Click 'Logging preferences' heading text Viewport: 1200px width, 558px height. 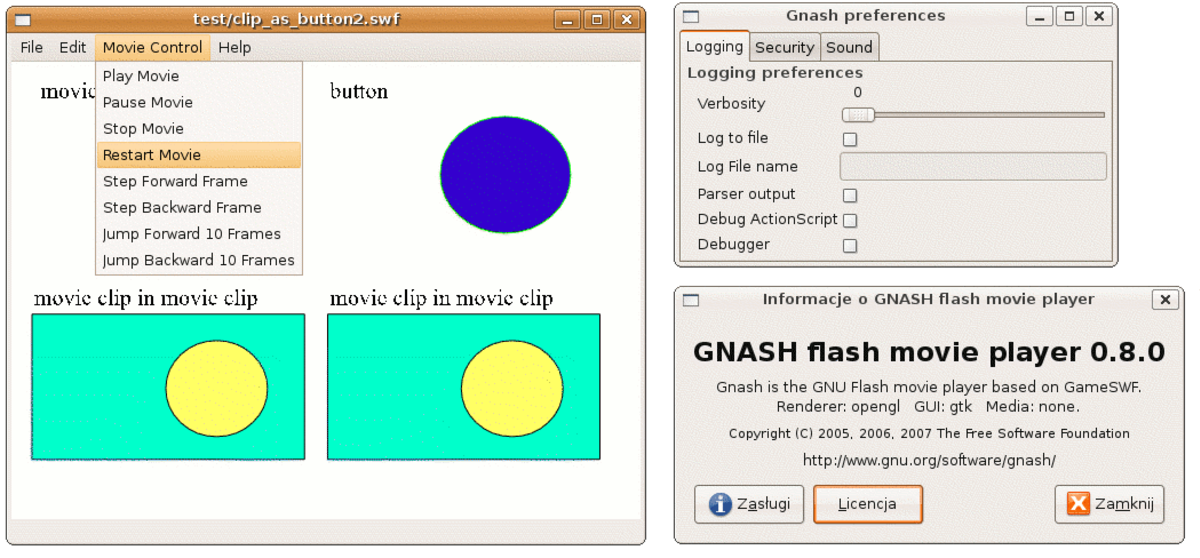[x=775, y=73]
